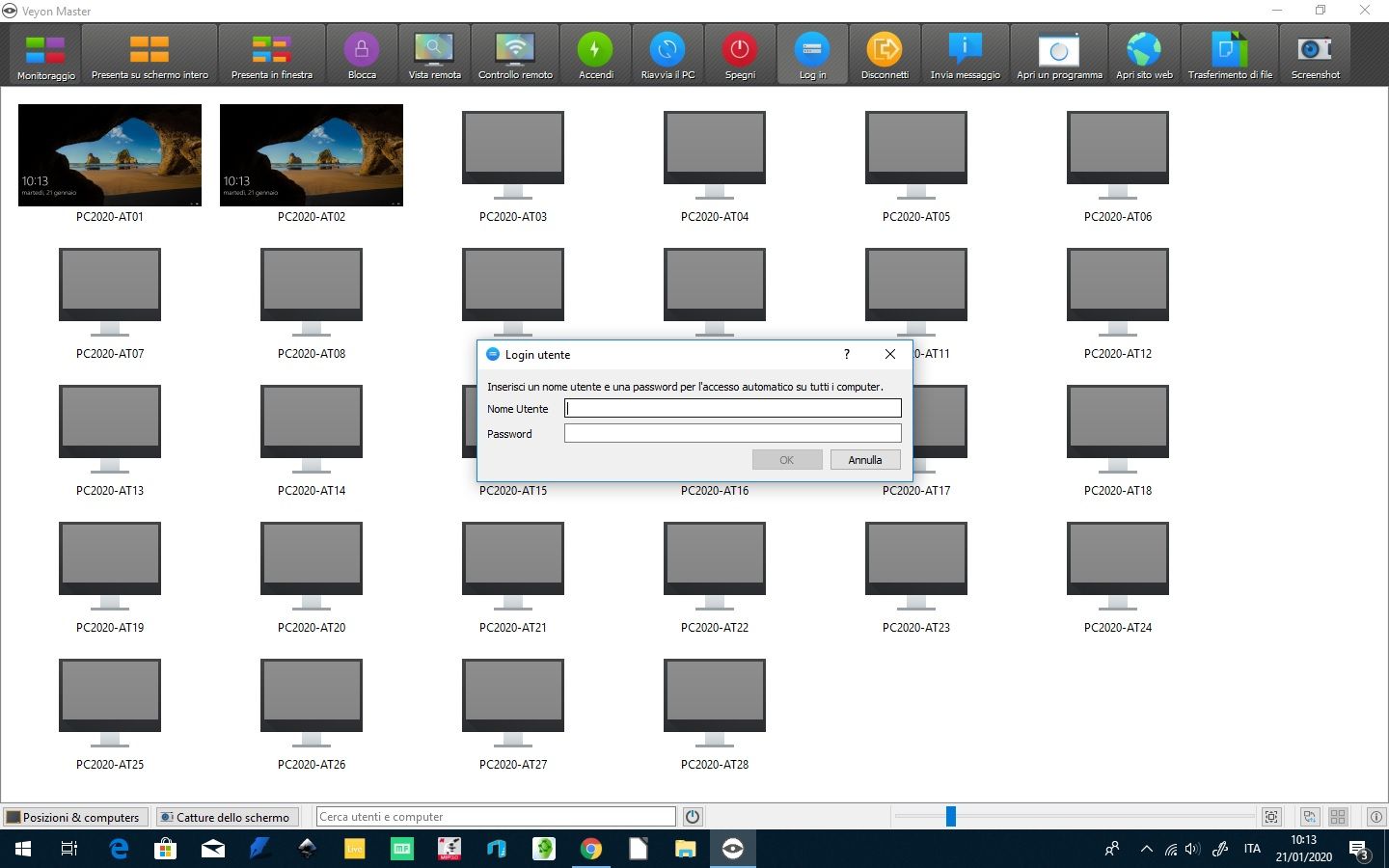Screen dimensions: 1389x868
Task: Select the Monitoraggio mode button
Action: point(45,55)
